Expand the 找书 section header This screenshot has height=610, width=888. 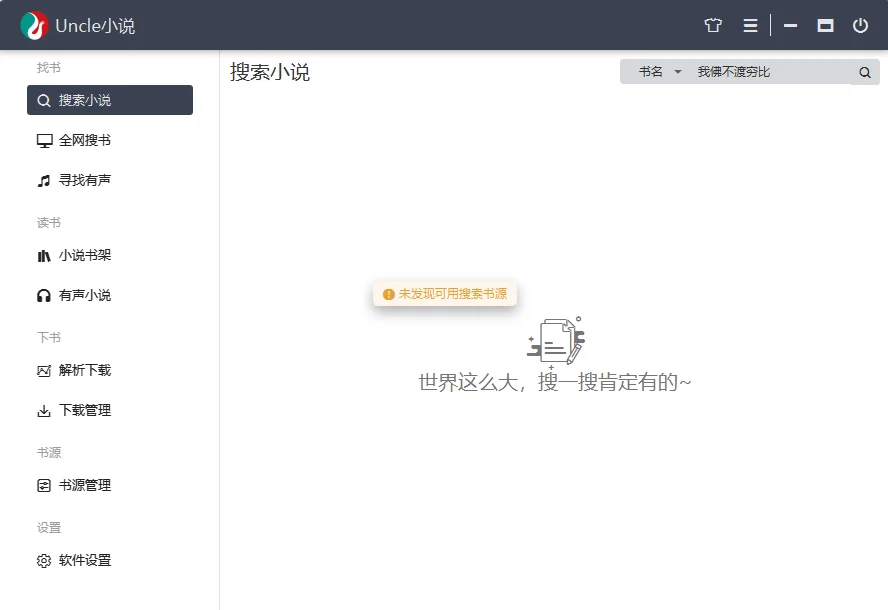click(48, 67)
